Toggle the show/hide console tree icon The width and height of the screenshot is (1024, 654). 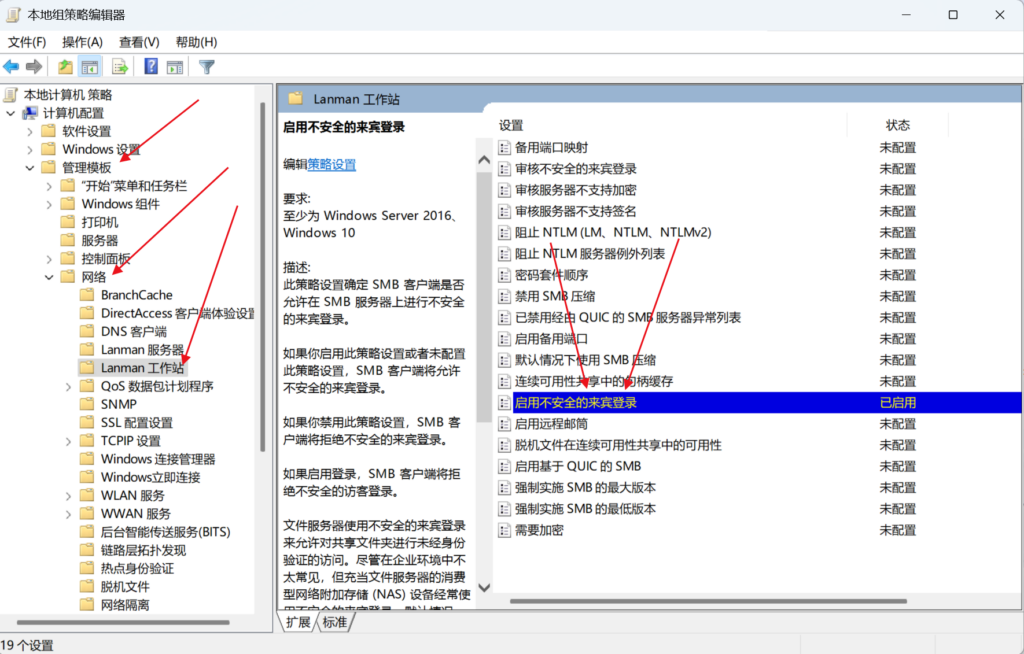pyautogui.click(x=90, y=67)
